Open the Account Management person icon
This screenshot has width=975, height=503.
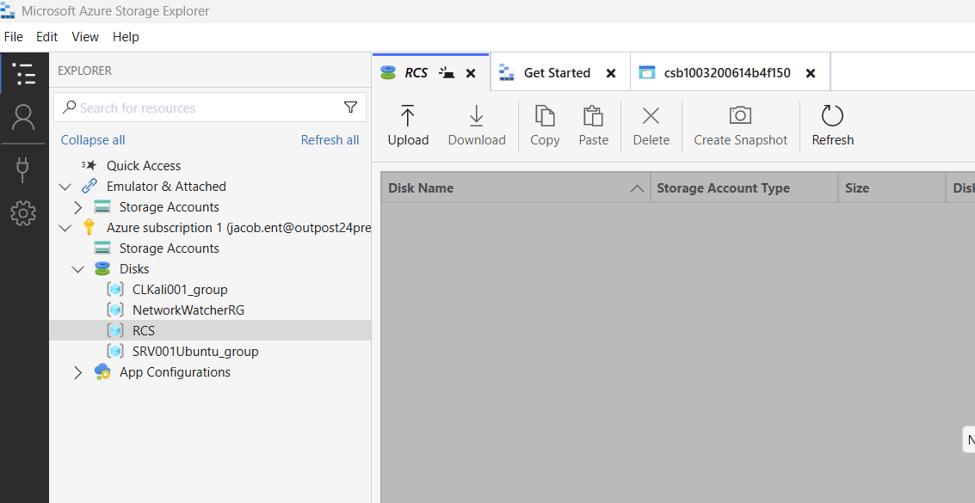point(24,118)
